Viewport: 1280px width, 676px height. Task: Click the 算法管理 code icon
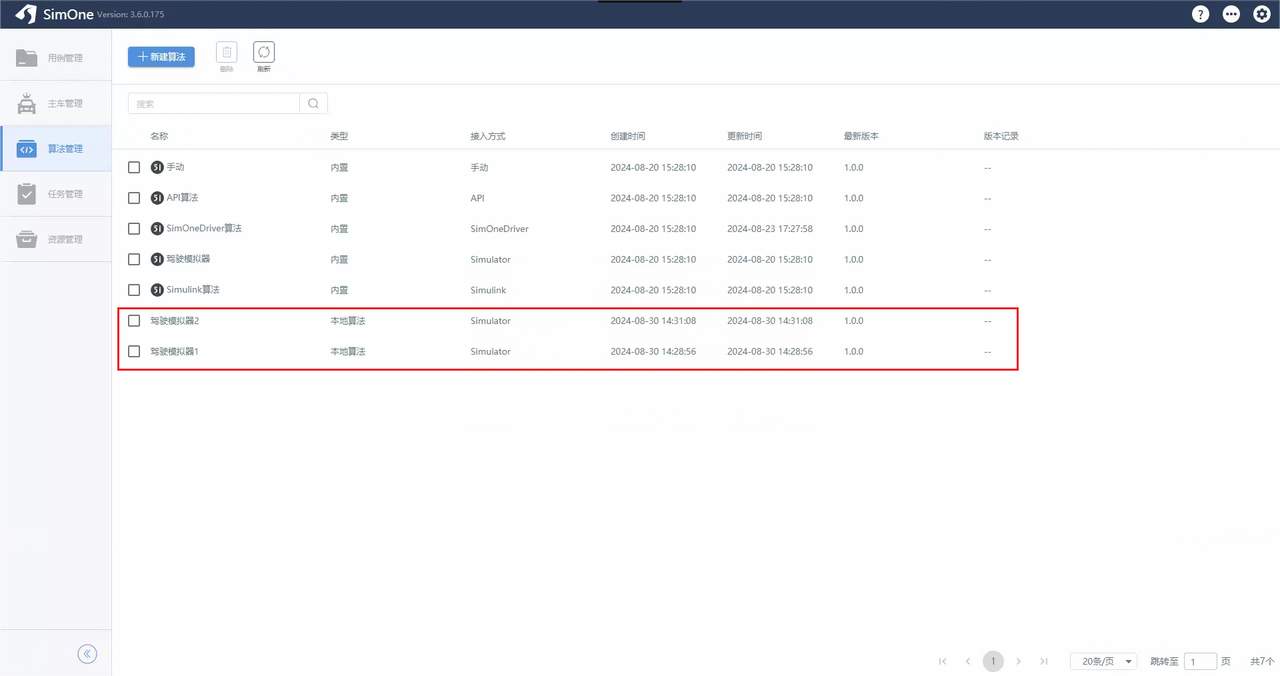pos(27,149)
